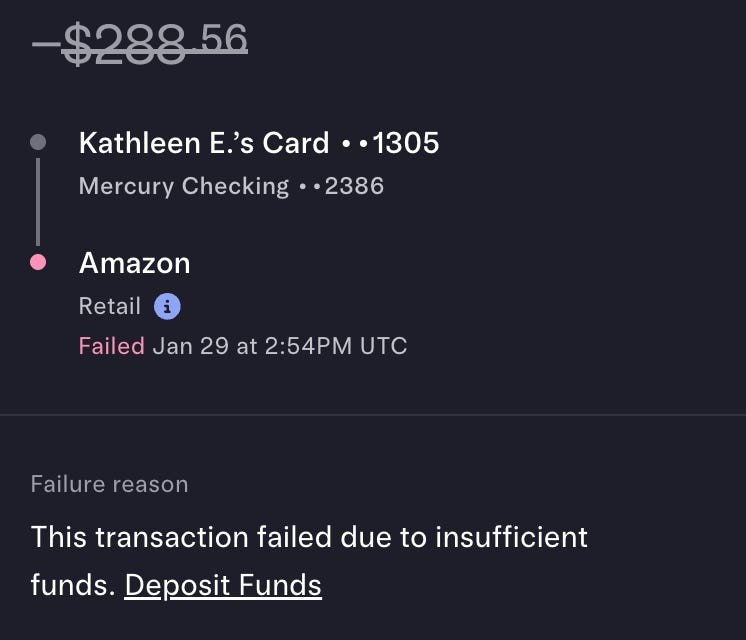Image resolution: width=746 pixels, height=640 pixels.
Task: Select Kathleen E.'s Card name
Action: [x=204, y=143]
